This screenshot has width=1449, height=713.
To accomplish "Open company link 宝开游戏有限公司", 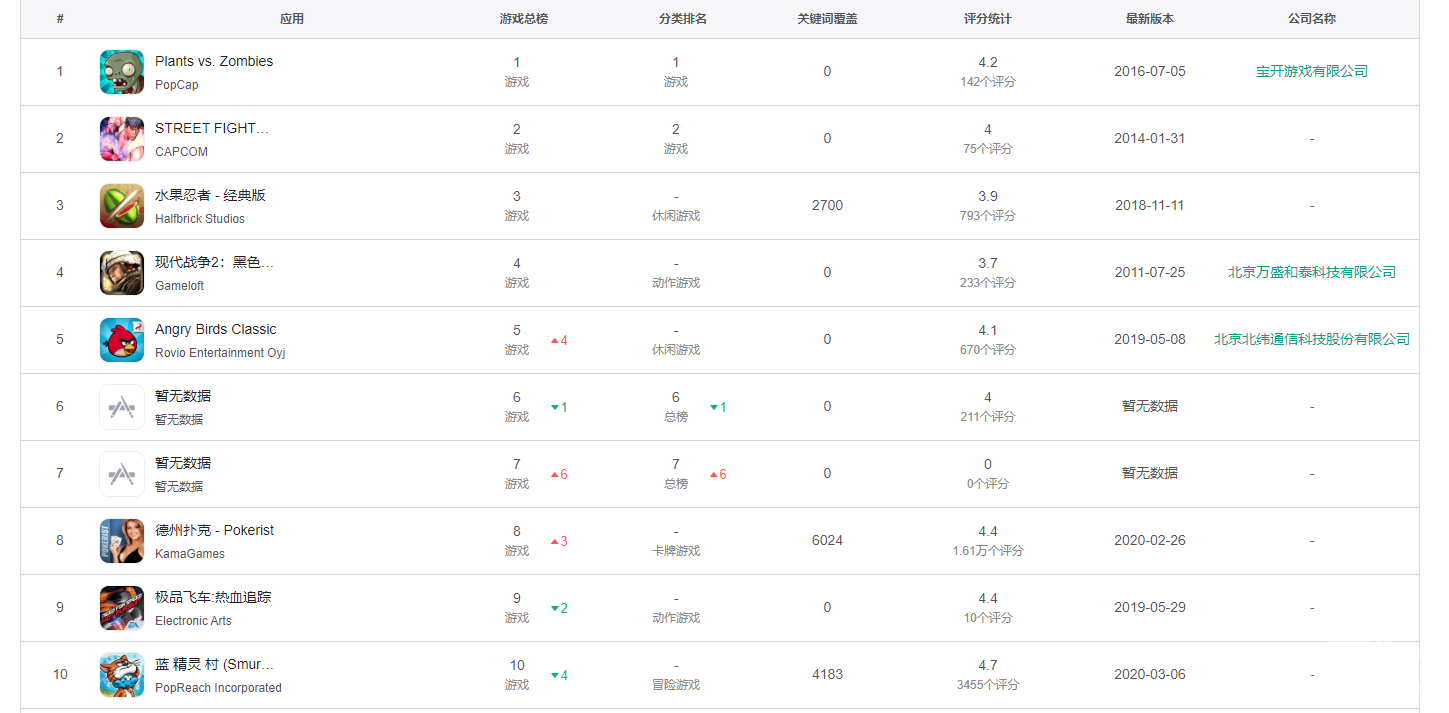I will pos(1312,71).
